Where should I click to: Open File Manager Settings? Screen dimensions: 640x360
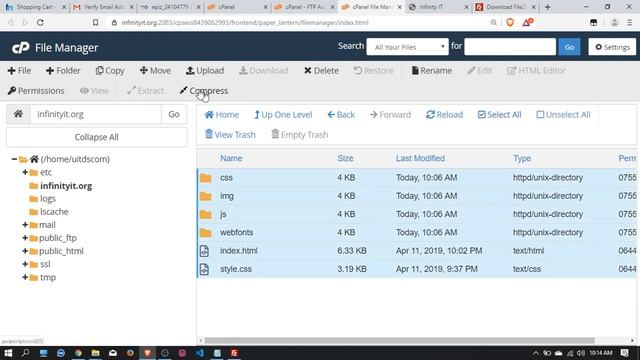612,47
